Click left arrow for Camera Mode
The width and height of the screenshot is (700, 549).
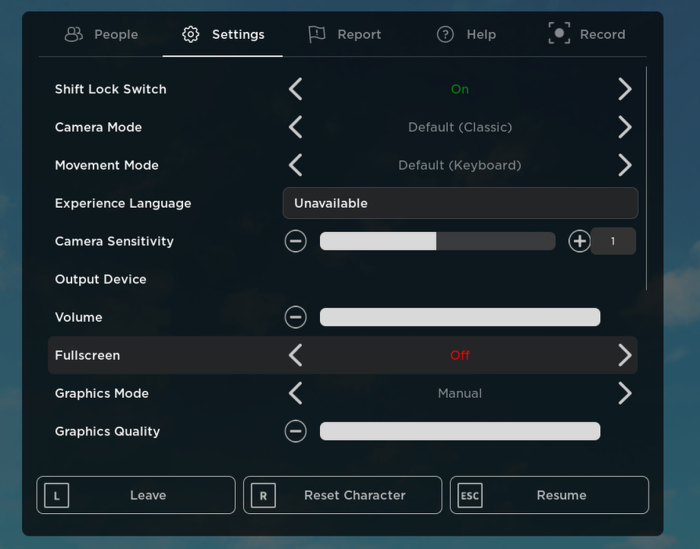tap(296, 127)
